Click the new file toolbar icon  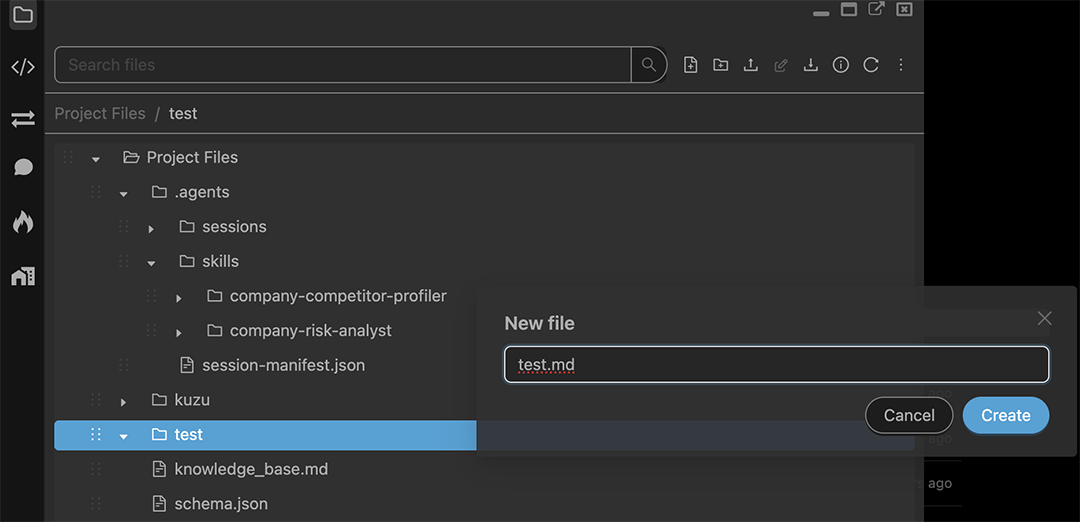tap(690, 65)
